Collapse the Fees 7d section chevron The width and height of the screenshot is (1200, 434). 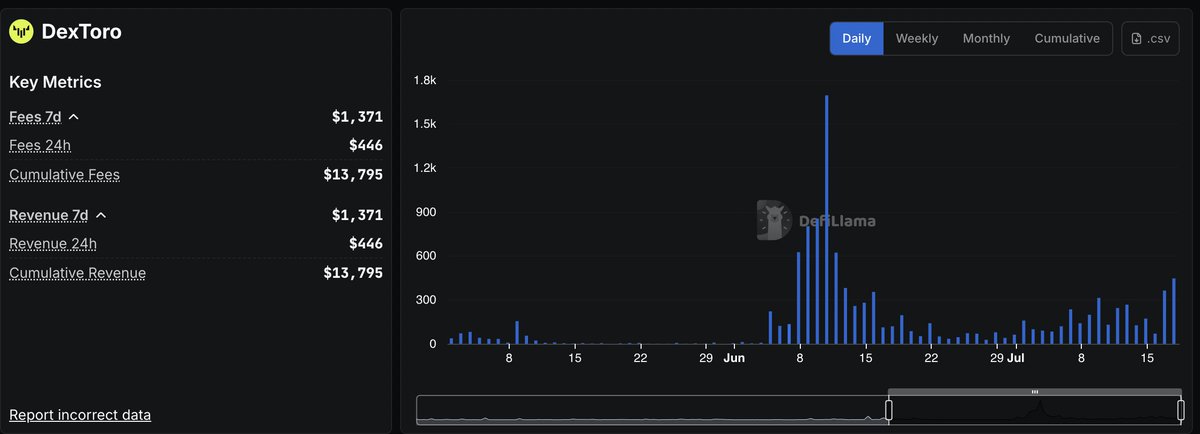pyautogui.click(x=74, y=117)
